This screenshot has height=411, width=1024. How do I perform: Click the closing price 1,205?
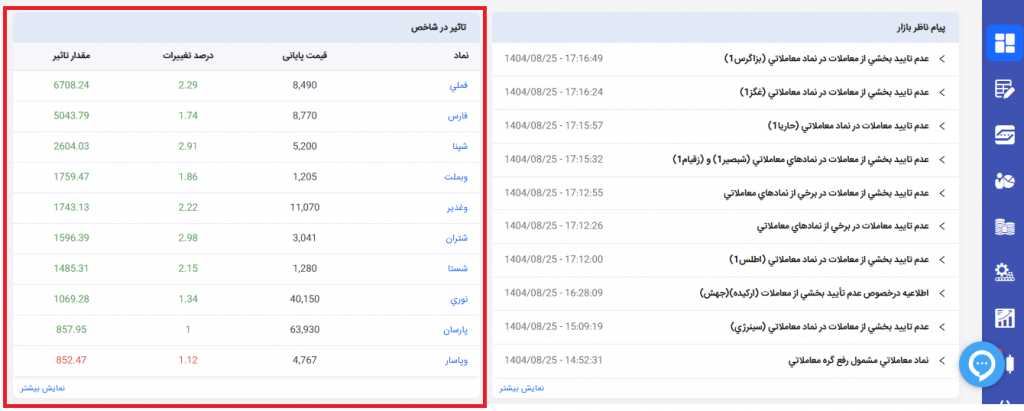pos(304,176)
